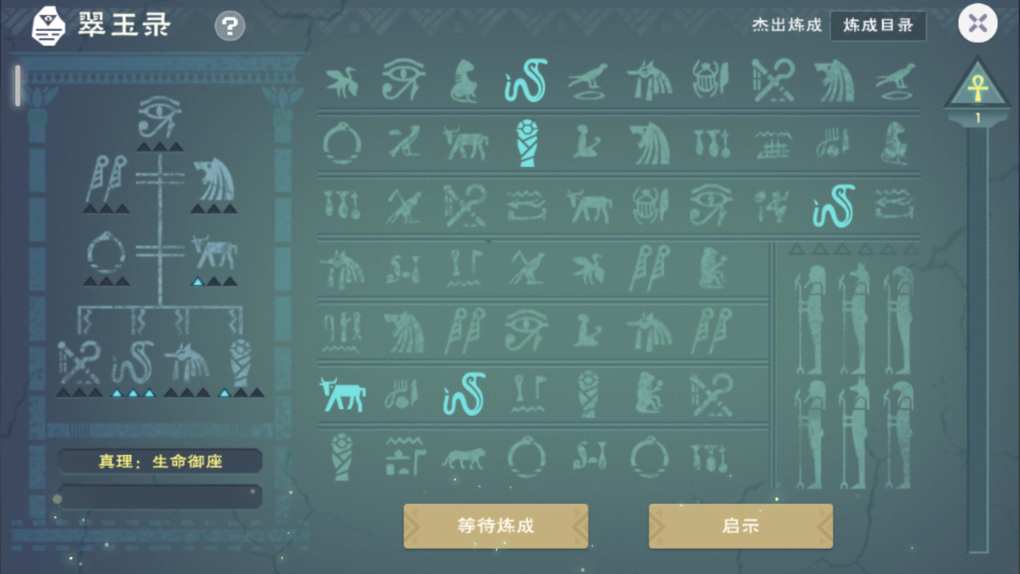This screenshot has height=574, width=1020.
Task: Tap the ankh pyramid icon above the slider
Action: [977, 85]
